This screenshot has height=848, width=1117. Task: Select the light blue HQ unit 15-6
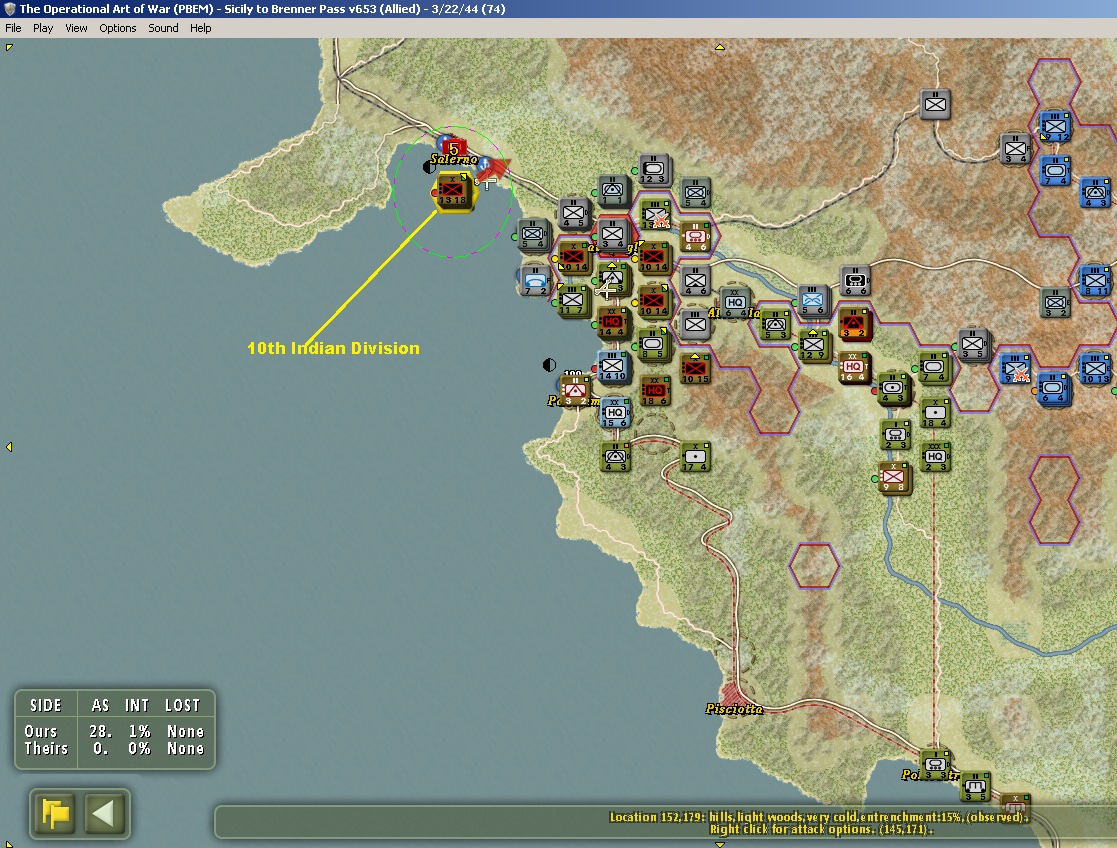pos(614,413)
